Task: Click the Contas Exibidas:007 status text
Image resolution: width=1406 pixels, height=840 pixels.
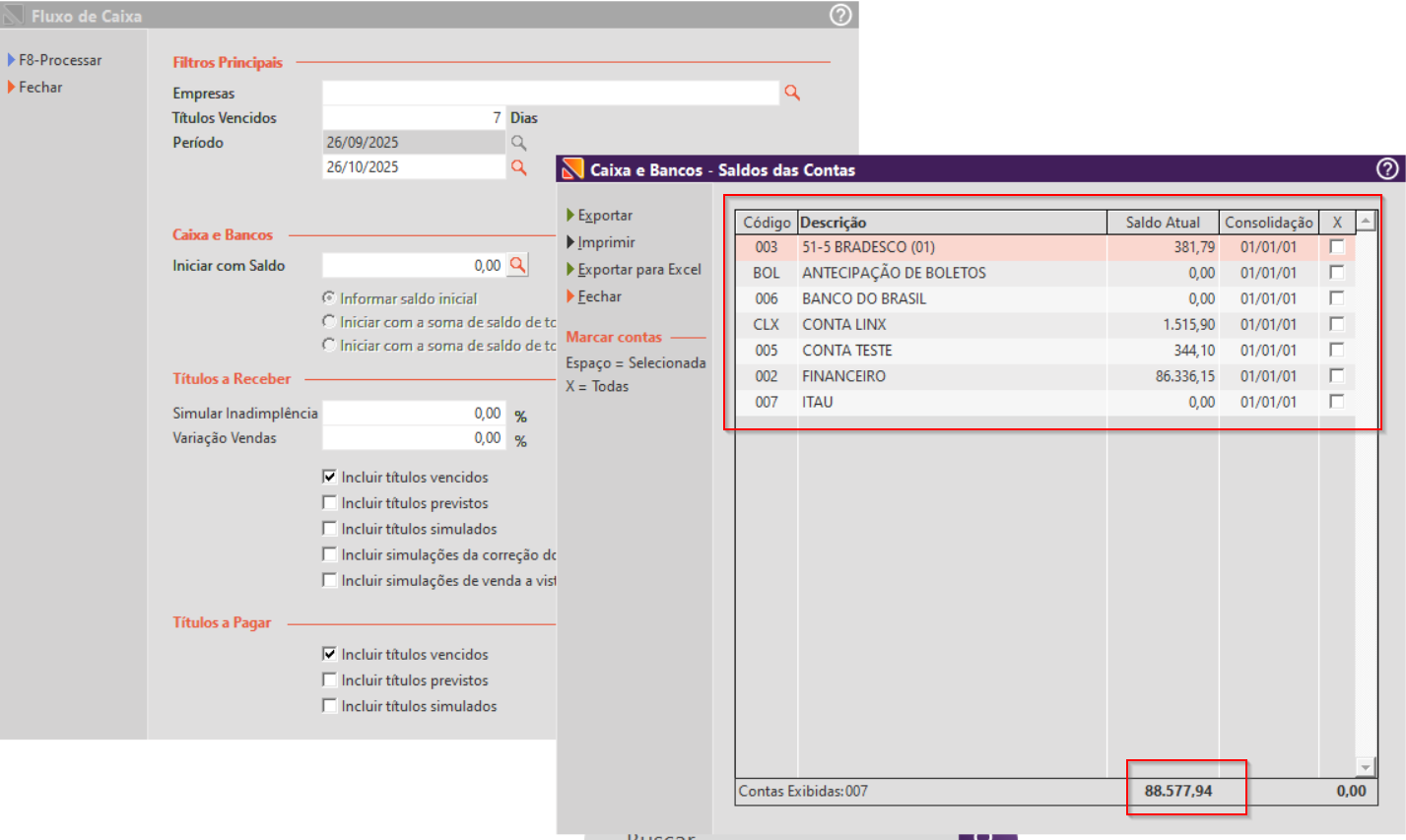Action: click(x=803, y=791)
